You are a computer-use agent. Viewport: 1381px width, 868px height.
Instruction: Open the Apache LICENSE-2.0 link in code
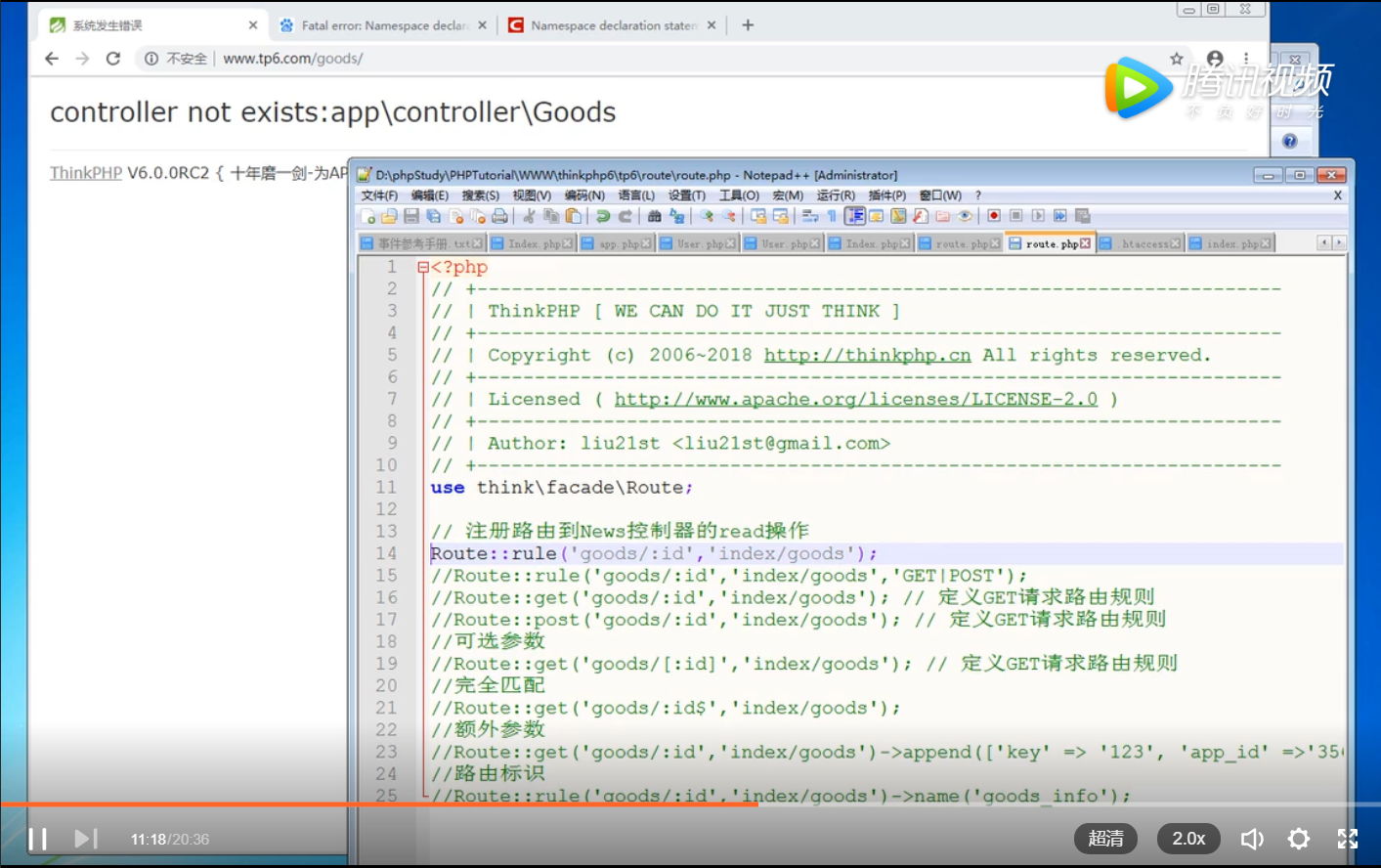tap(855, 399)
